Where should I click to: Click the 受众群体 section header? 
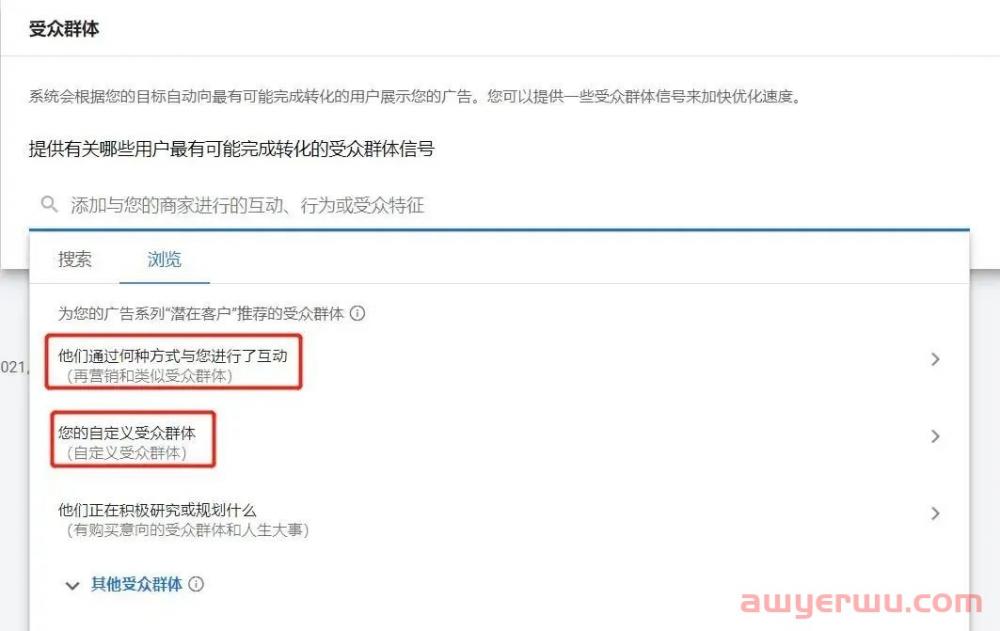64,29
